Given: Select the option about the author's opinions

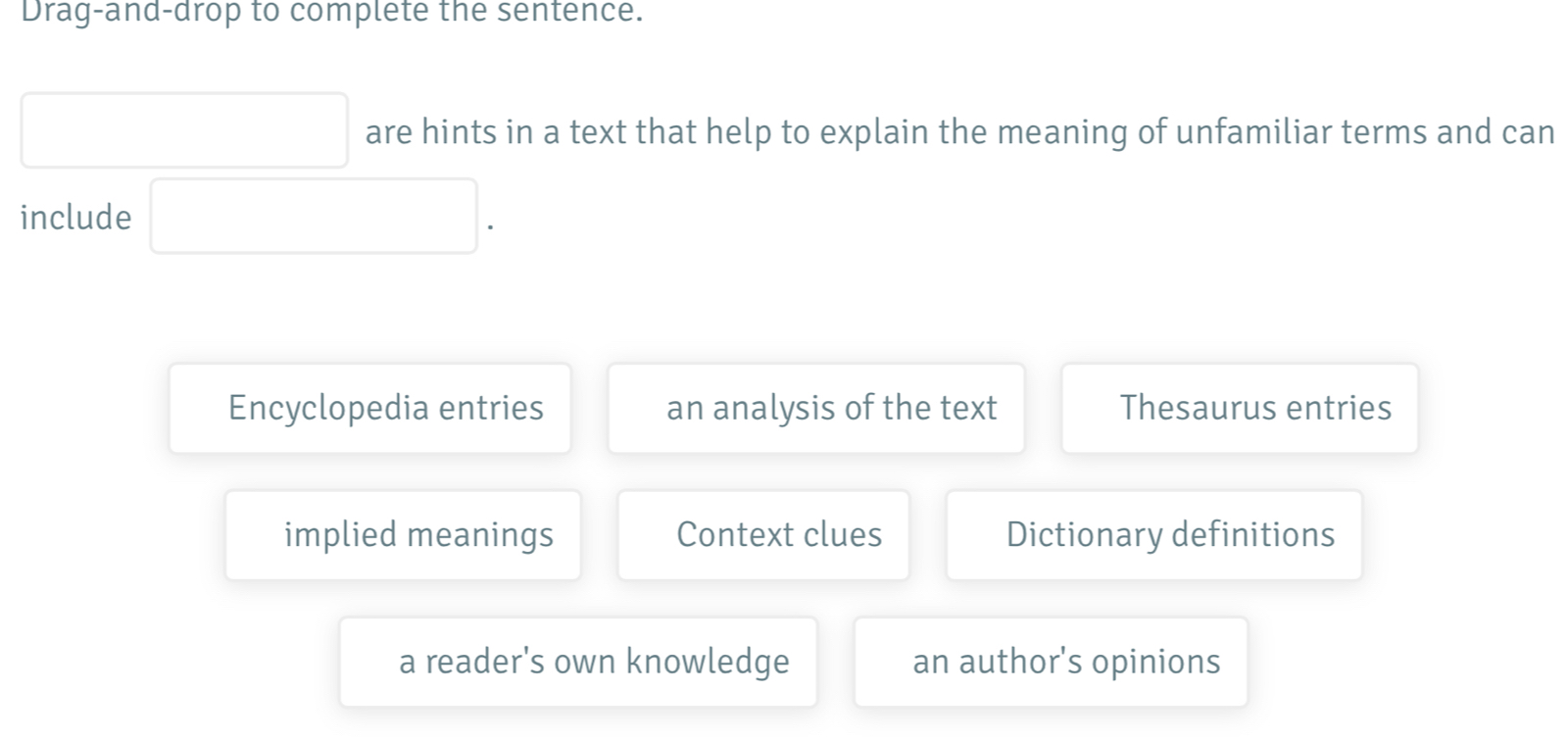Looking at the screenshot, I should click(x=1051, y=662).
